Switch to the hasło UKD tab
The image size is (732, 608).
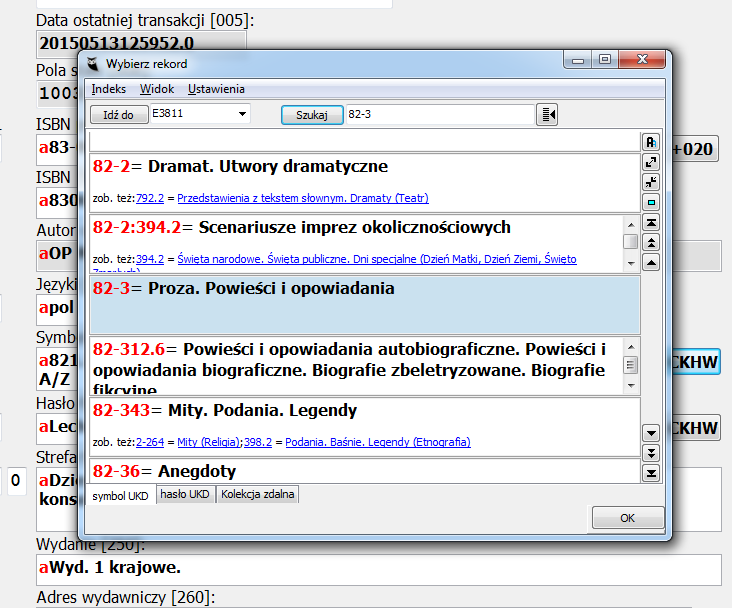(186, 495)
